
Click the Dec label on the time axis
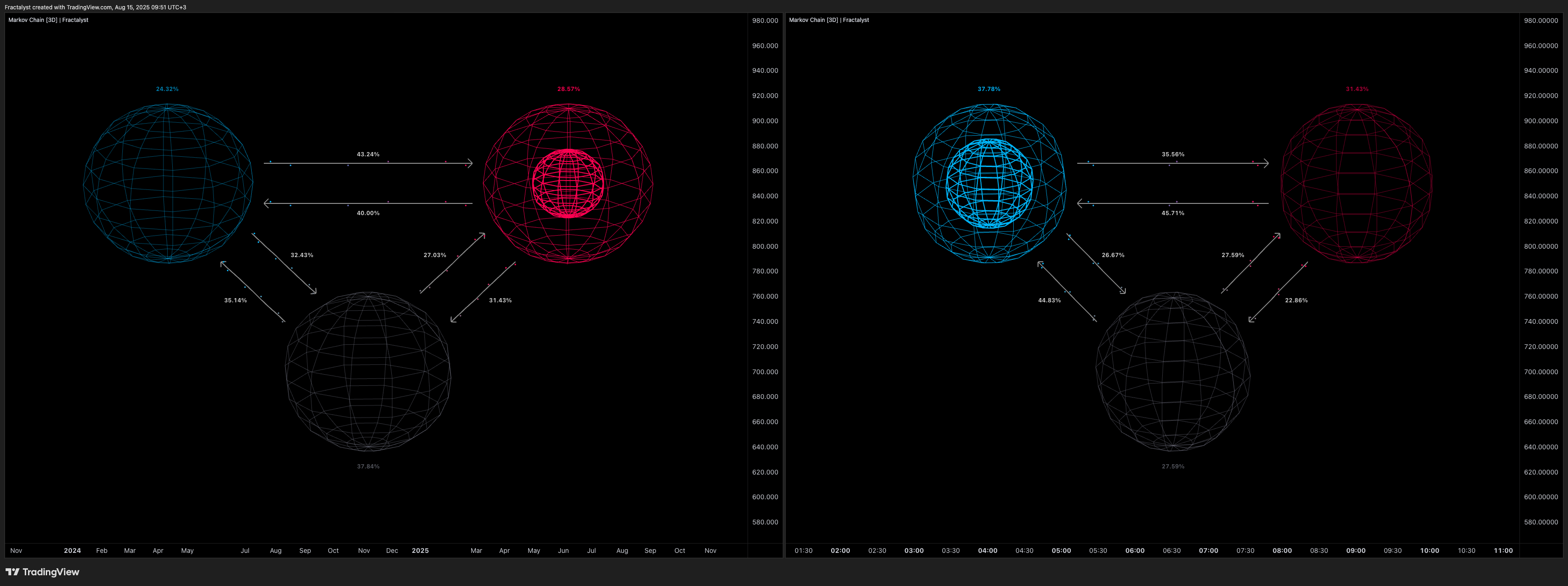(392, 551)
